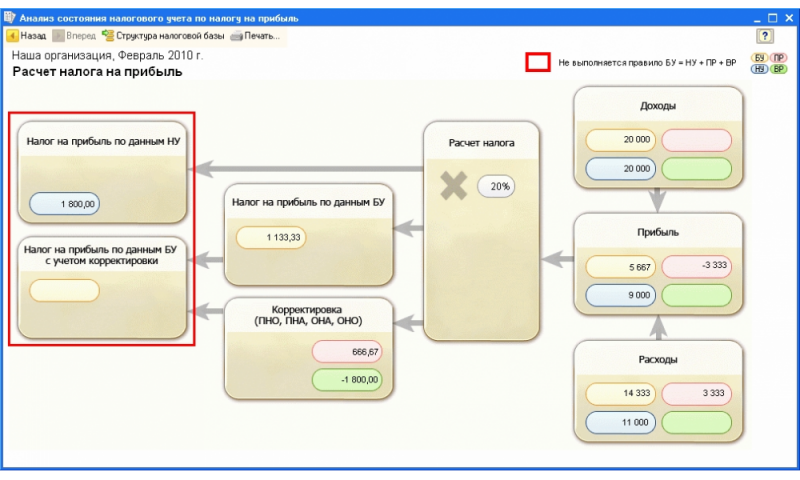Click the red rectangle legend marker
The width and height of the screenshot is (800, 480).
click(x=538, y=63)
